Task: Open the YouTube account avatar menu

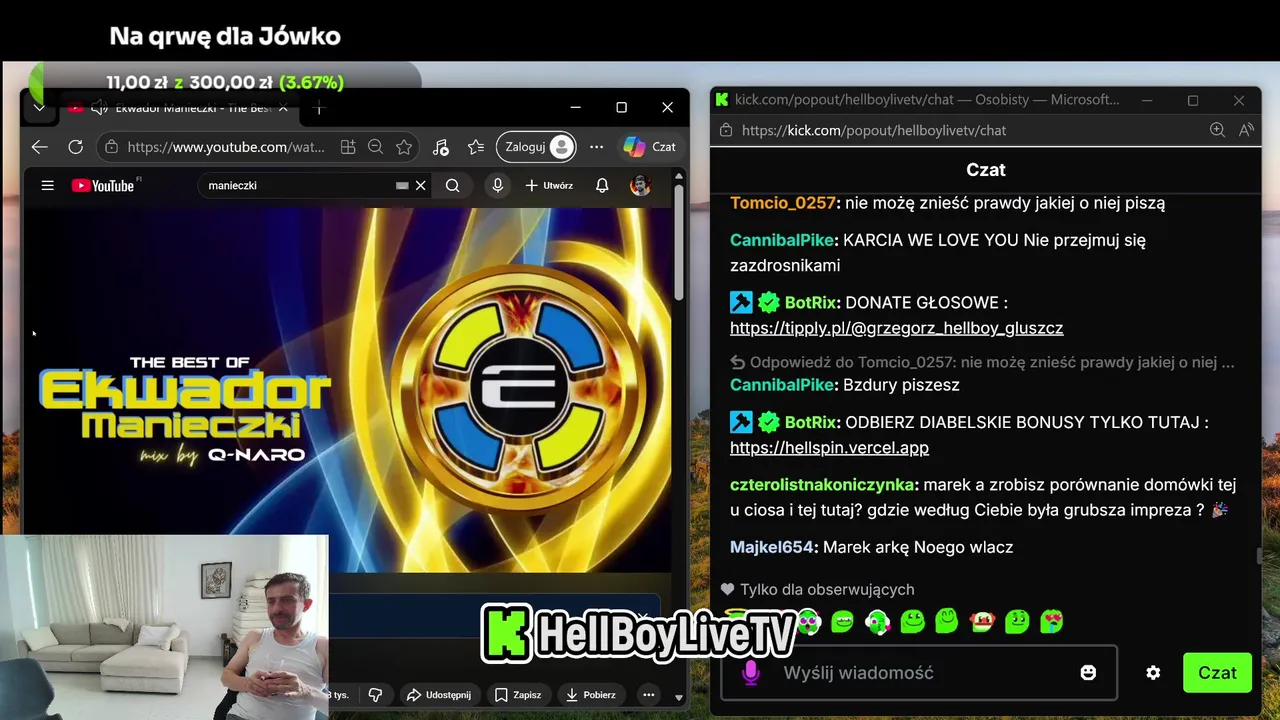Action: pyautogui.click(x=640, y=185)
